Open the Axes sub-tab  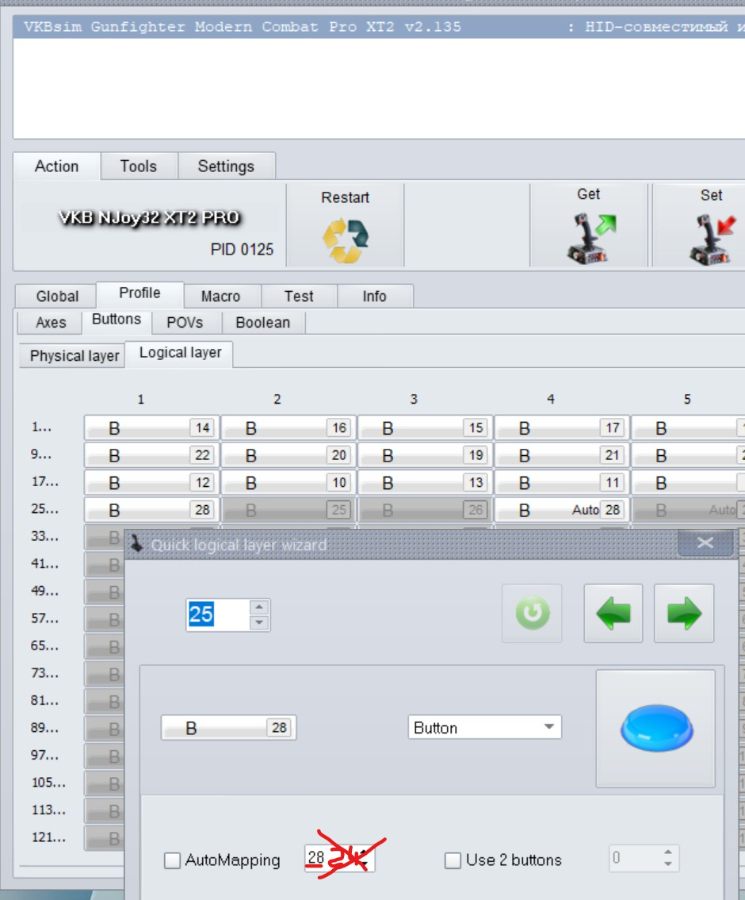click(x=51, y=323)
